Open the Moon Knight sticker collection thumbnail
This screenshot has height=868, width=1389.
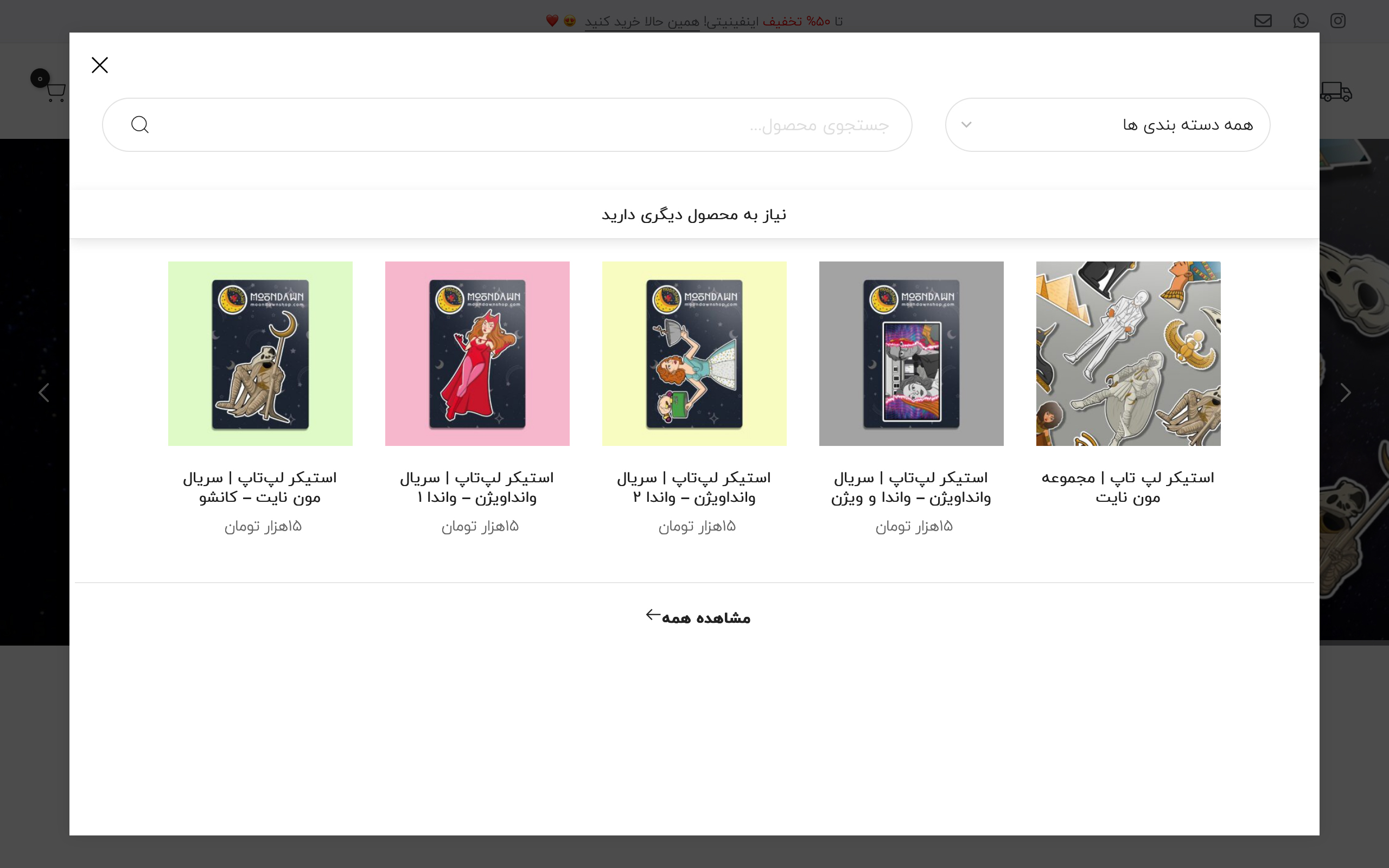pyautogui.click(x=1128, y=354)
